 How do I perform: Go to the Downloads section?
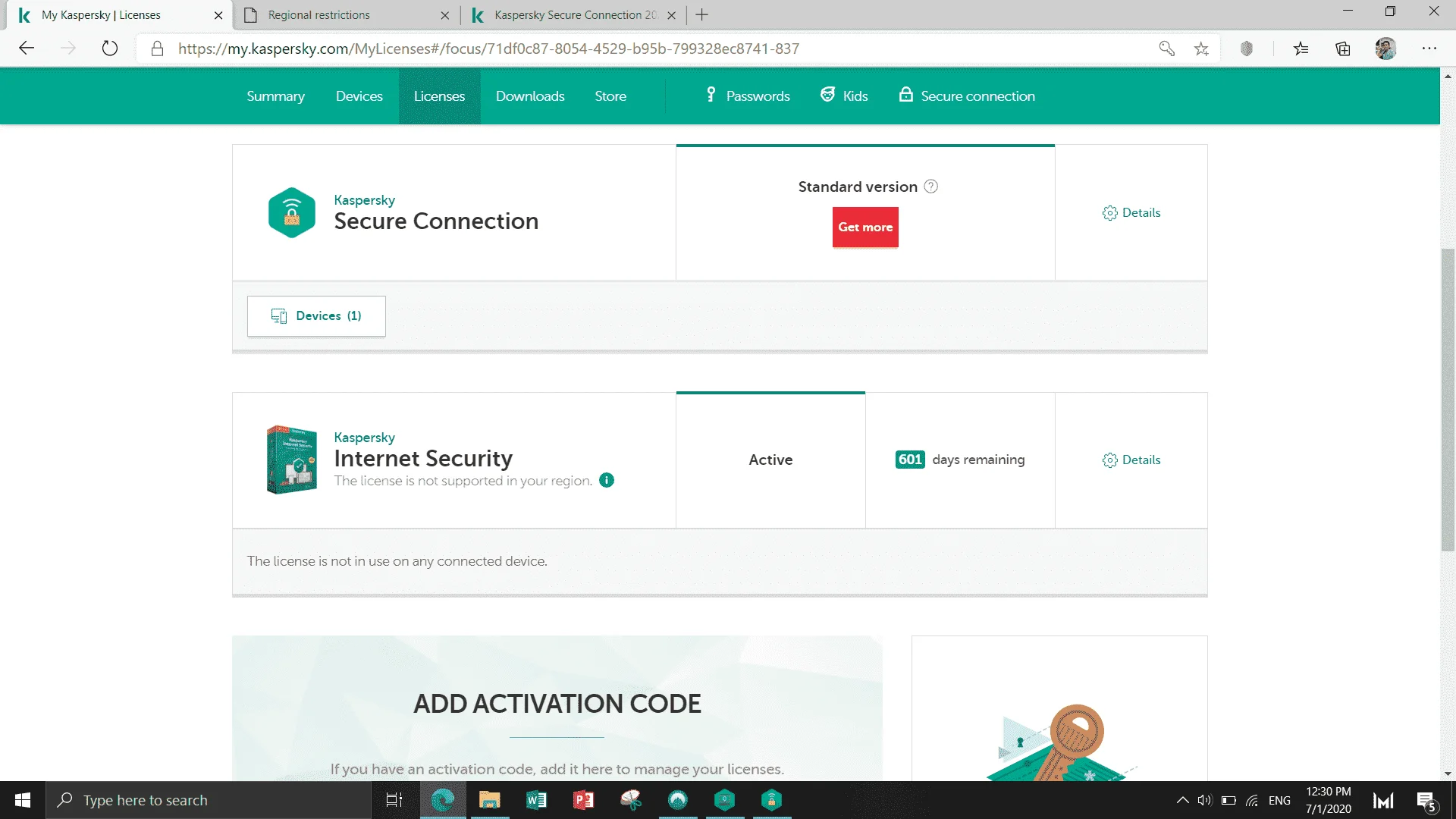click(530, 96)
